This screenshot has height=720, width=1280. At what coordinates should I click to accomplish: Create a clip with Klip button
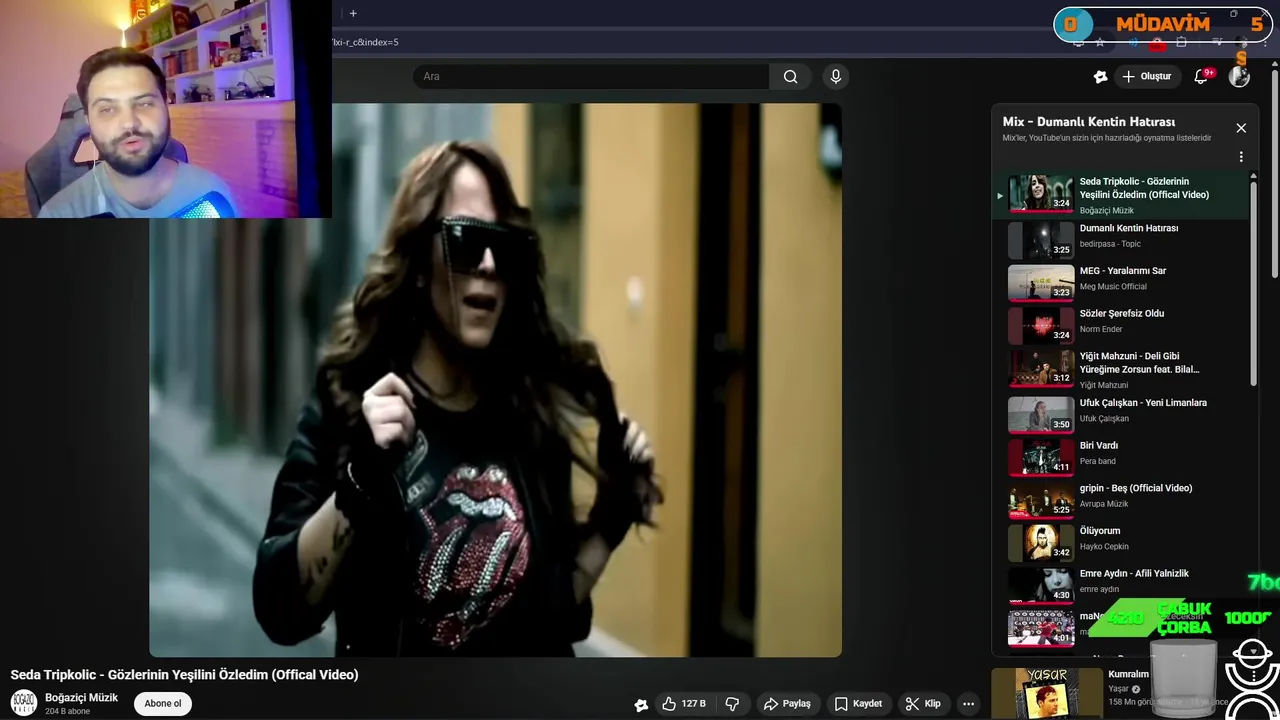click(923, 704)
